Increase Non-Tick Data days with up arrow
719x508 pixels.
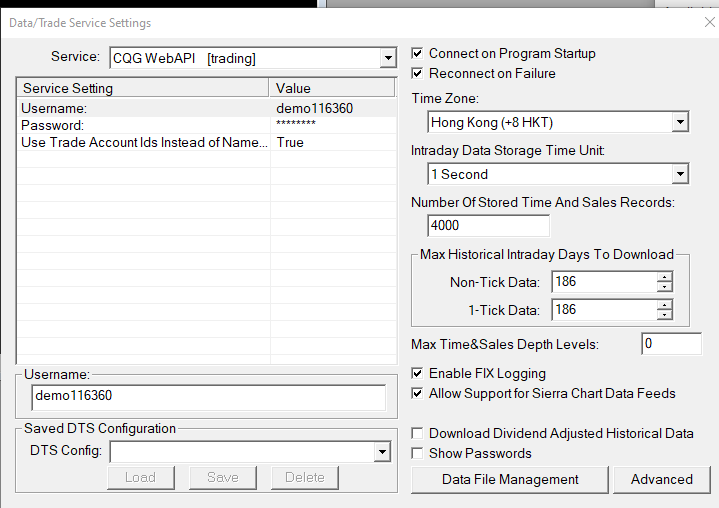point(664,276)
